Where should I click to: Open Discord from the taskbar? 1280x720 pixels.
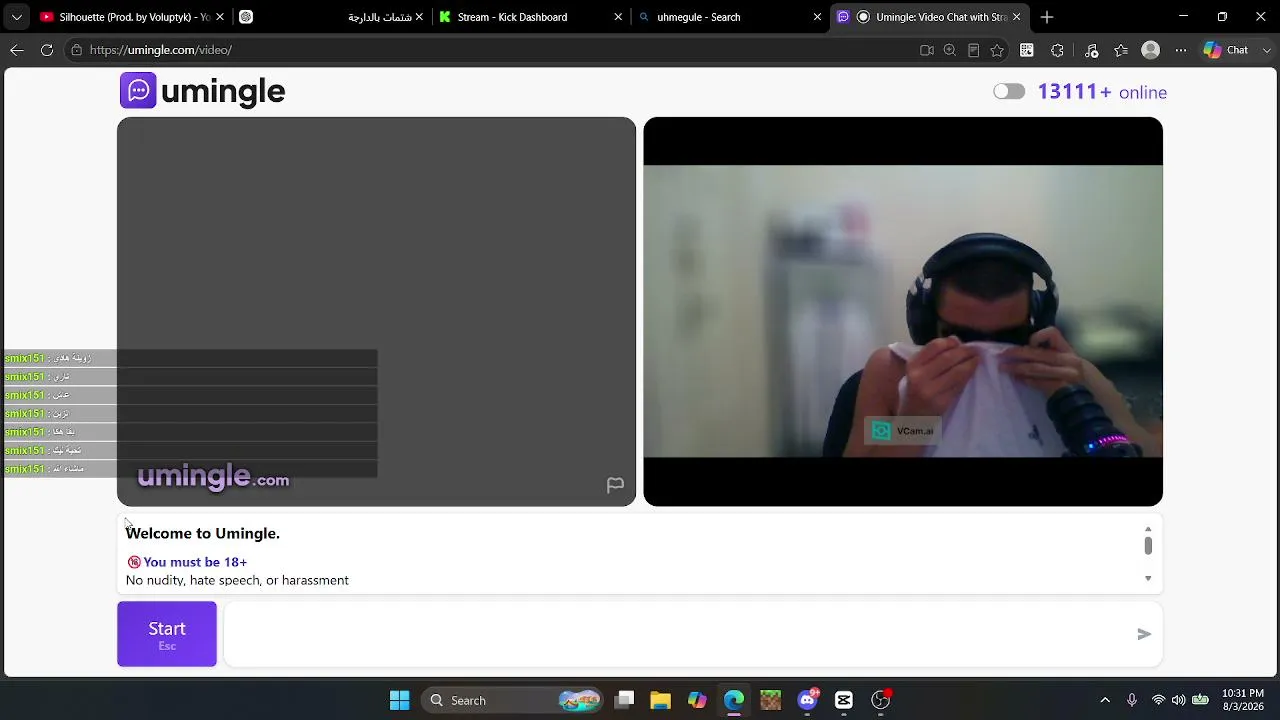click(x=807, y=700)
